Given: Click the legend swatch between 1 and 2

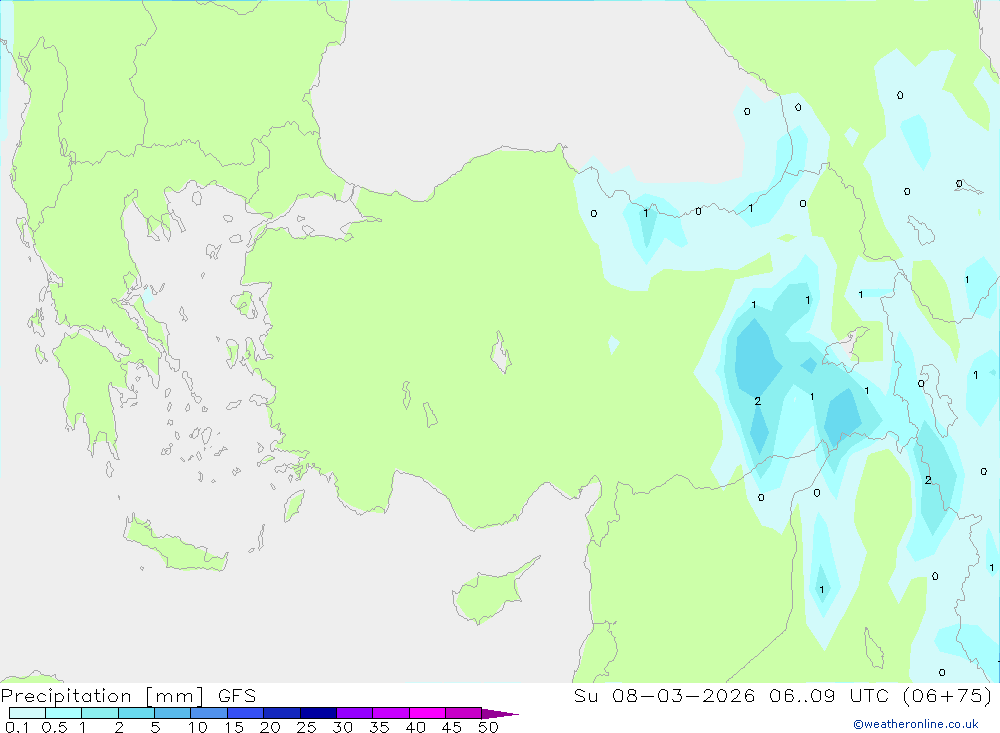Looking at the screenshot, I should [x=100, y=713].
